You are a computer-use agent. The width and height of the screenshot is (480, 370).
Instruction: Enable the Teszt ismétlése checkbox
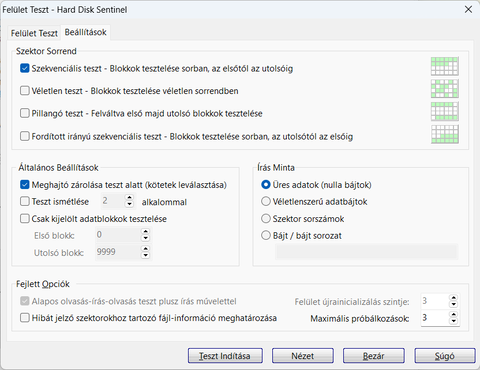tap(25, 201)
